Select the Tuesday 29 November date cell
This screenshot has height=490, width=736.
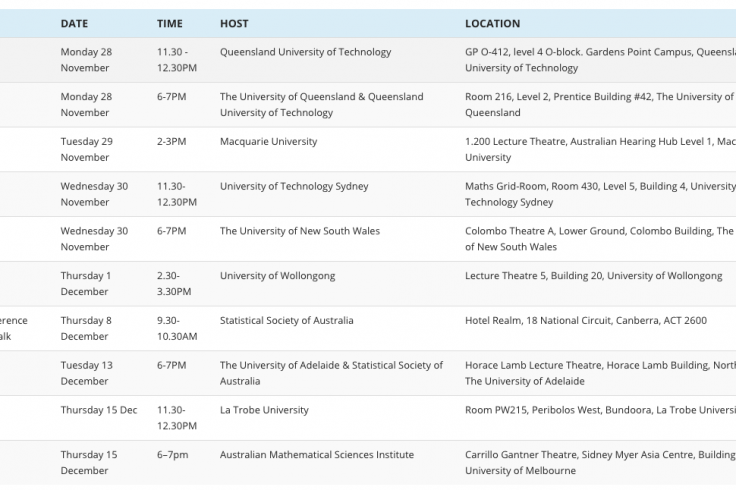[87, 149]
